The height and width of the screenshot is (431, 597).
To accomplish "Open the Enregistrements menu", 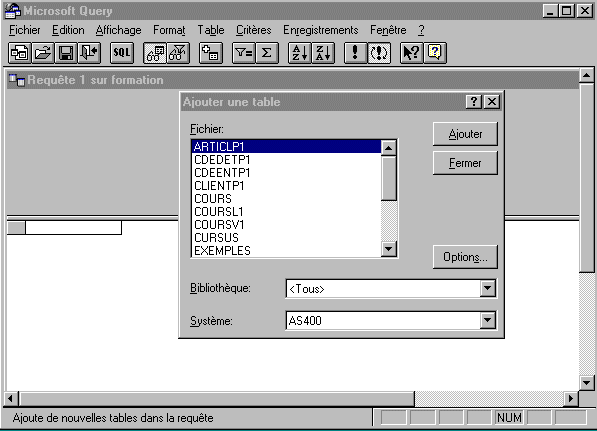I will (321, 30).
